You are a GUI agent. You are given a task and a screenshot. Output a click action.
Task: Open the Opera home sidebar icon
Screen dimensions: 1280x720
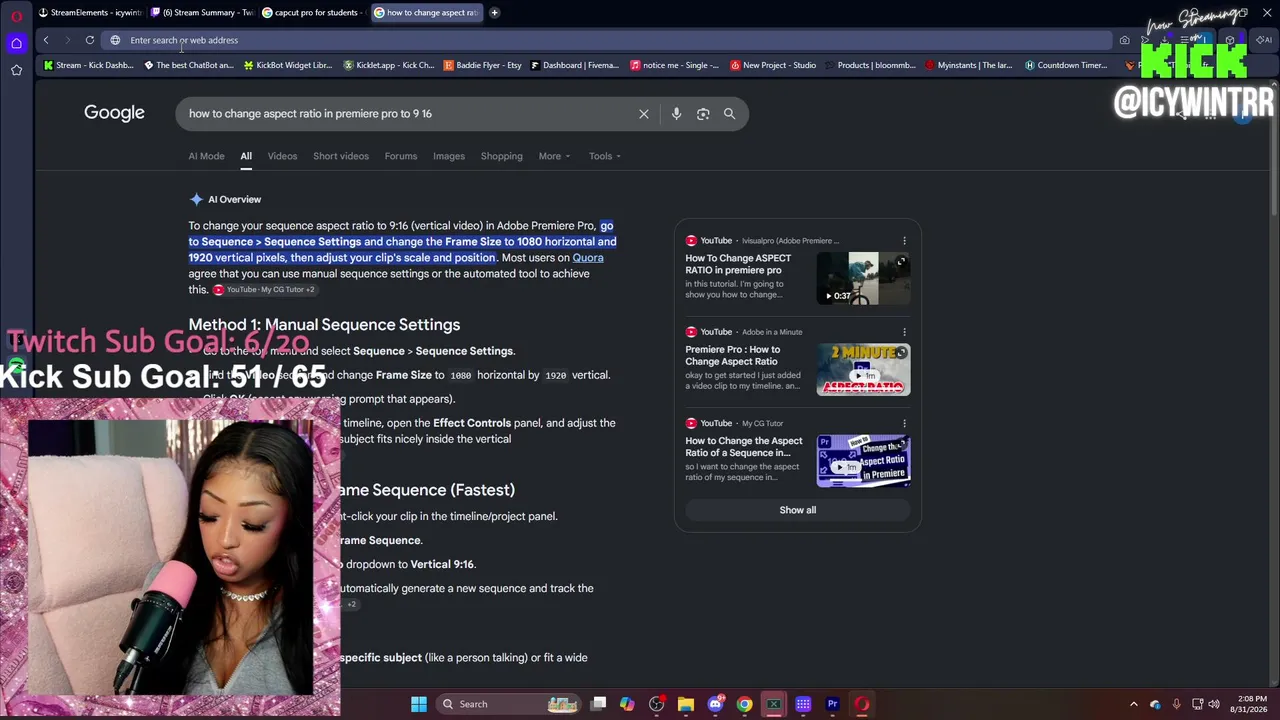coord(16,43)
